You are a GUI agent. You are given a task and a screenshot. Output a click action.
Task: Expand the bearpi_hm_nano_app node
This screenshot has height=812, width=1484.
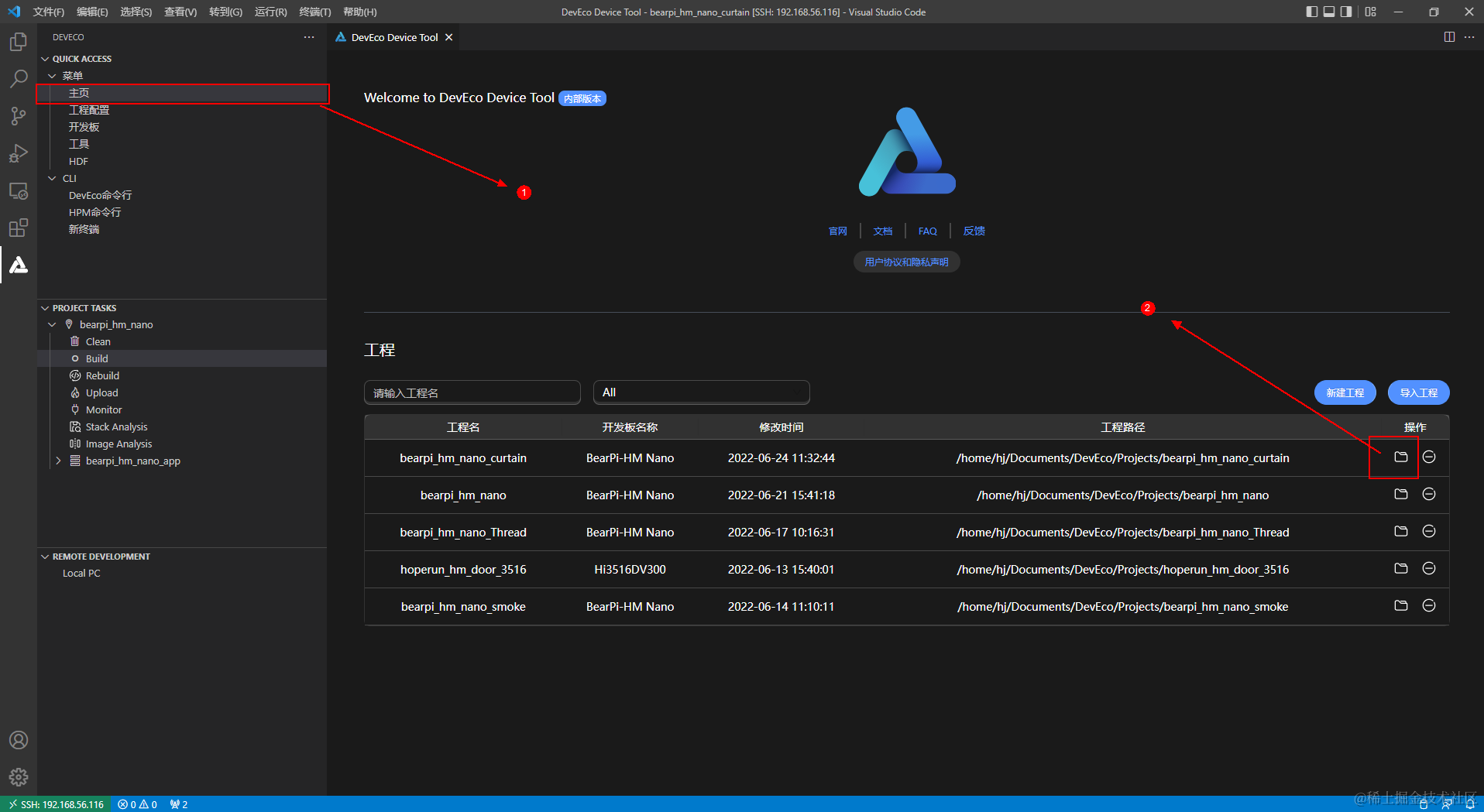pos(58,461)
